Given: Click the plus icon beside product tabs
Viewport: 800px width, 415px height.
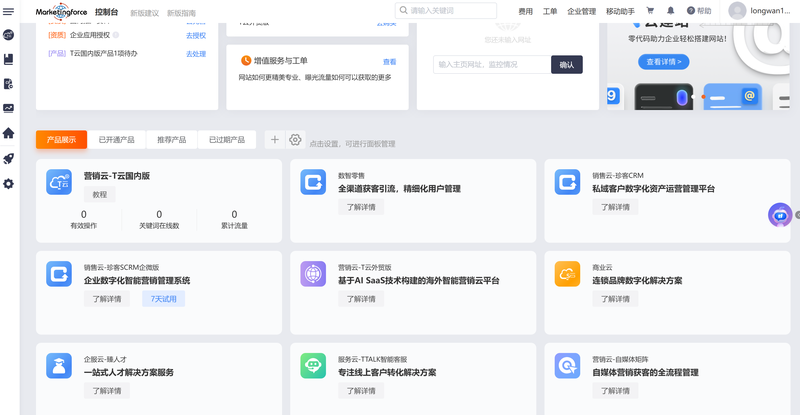Looking at the screenshot, I should 274,139.
